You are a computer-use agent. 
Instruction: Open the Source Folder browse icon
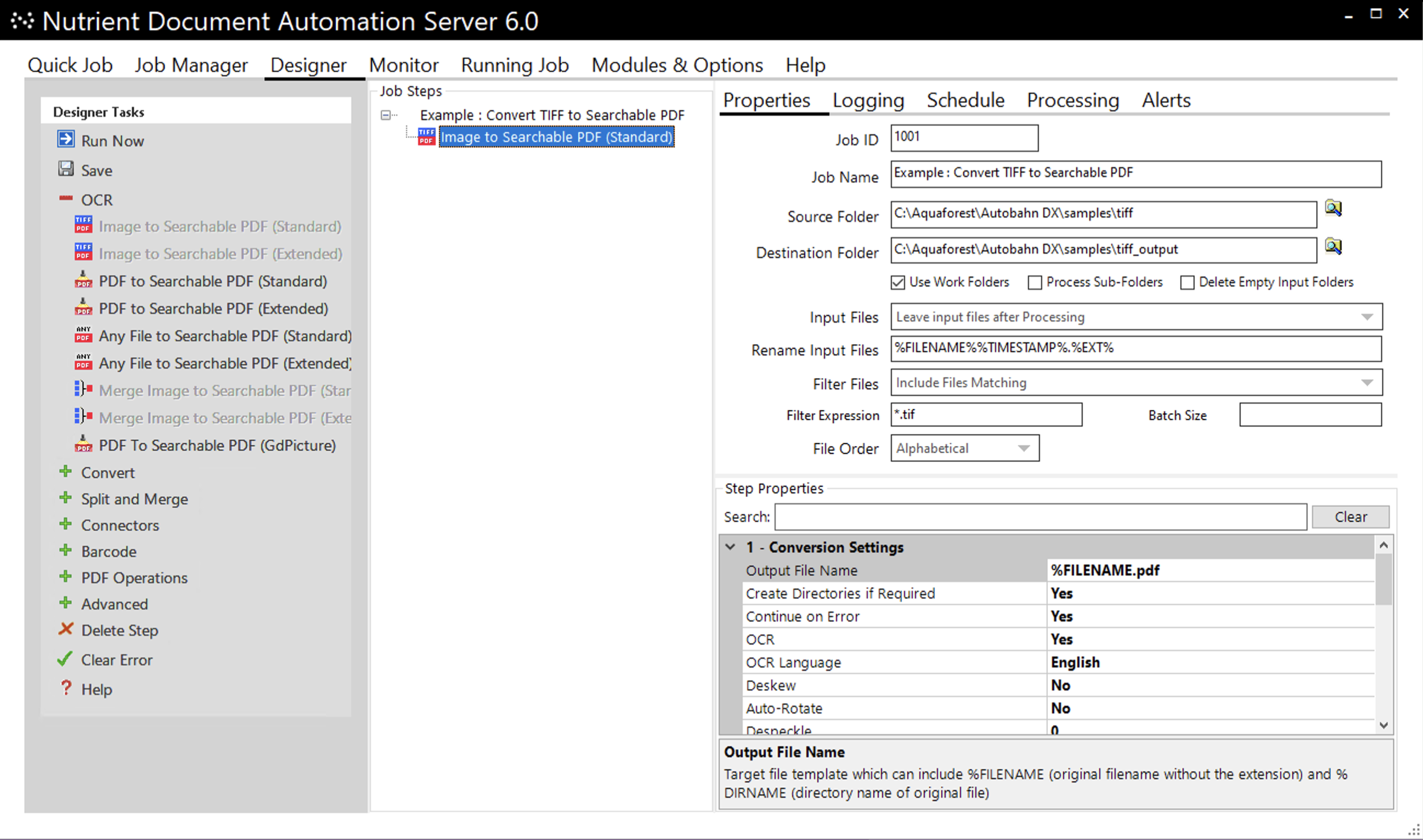pyautogui.click(x=1334, y=208)
